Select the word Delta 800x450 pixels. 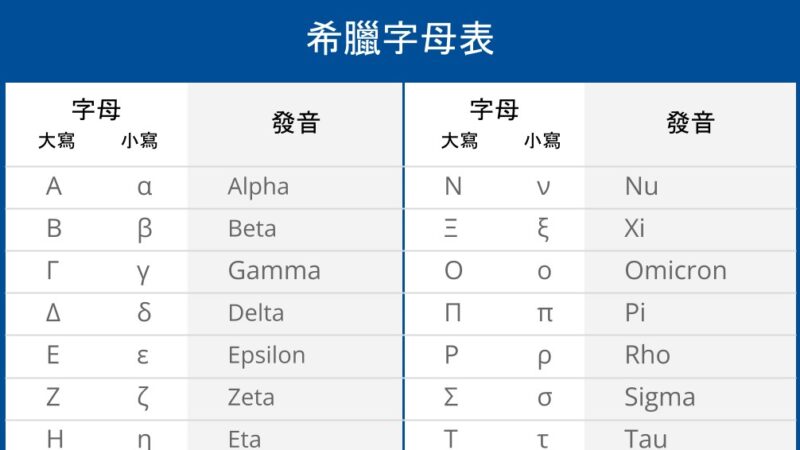pyautogui.click(x=256, y=313)
